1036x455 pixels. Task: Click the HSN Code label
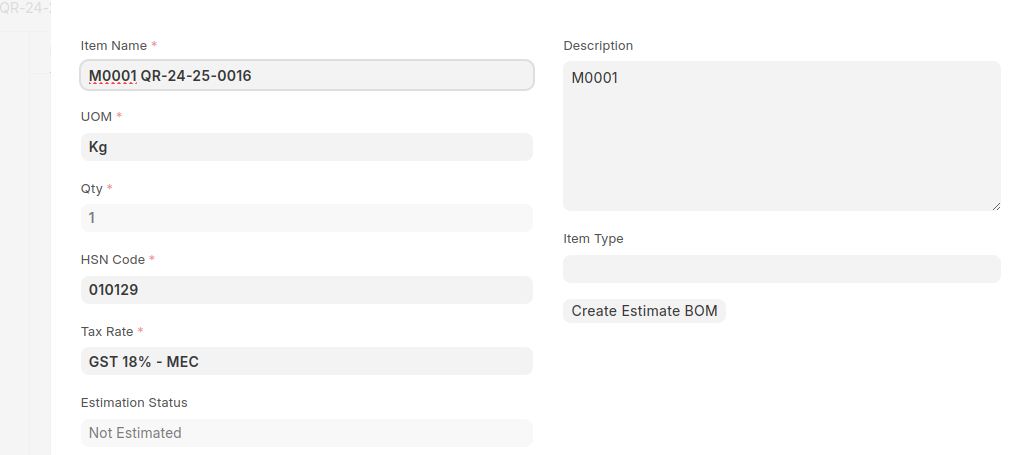coord(113,260)
